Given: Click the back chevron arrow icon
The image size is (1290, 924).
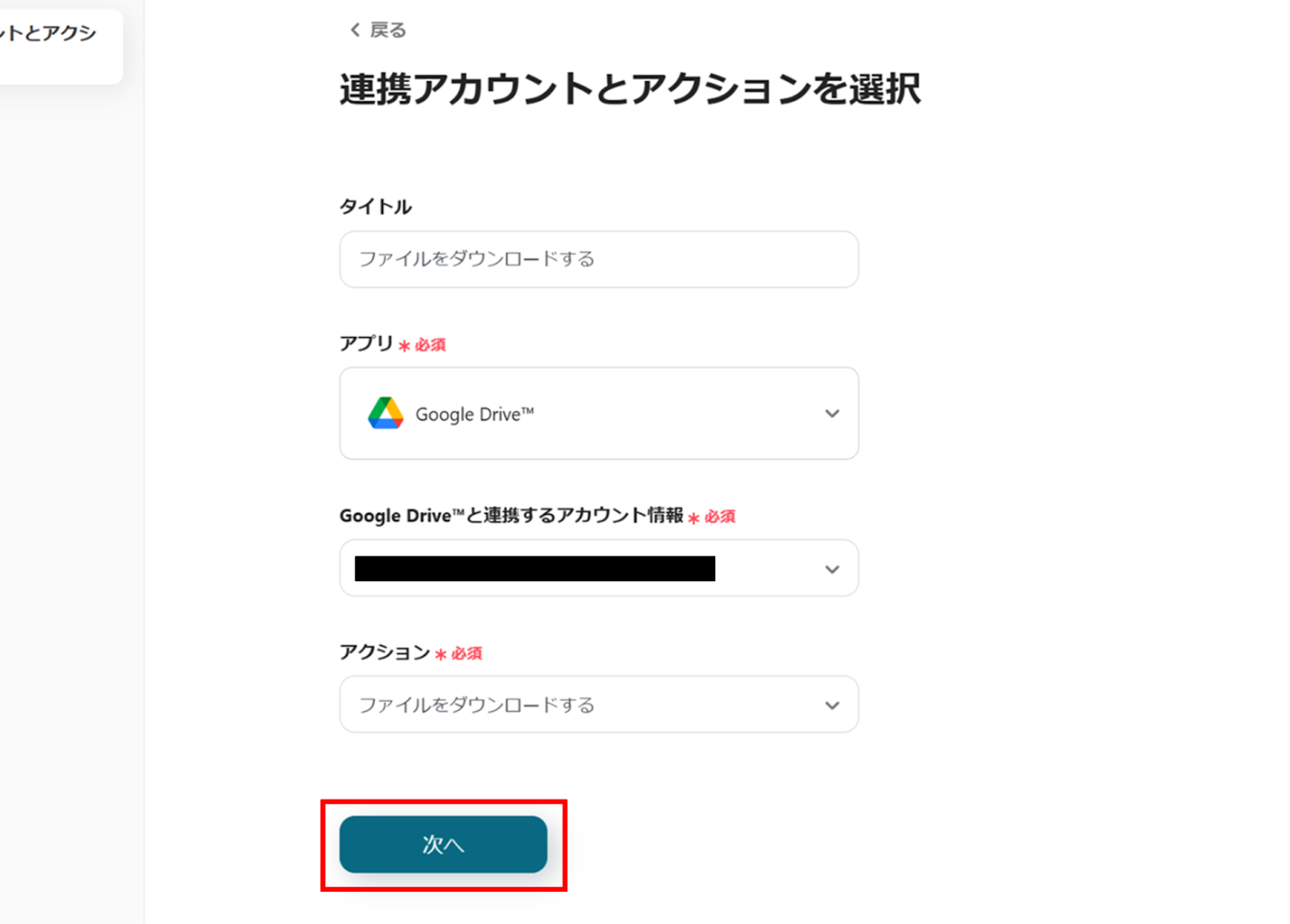Looking at the screenshot, I should [355, 31].
